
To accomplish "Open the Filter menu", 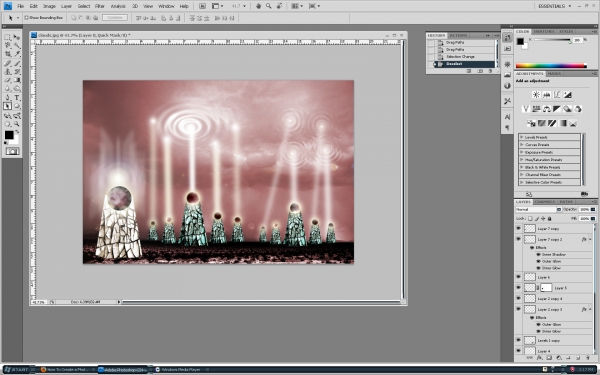I will (99, 6).
